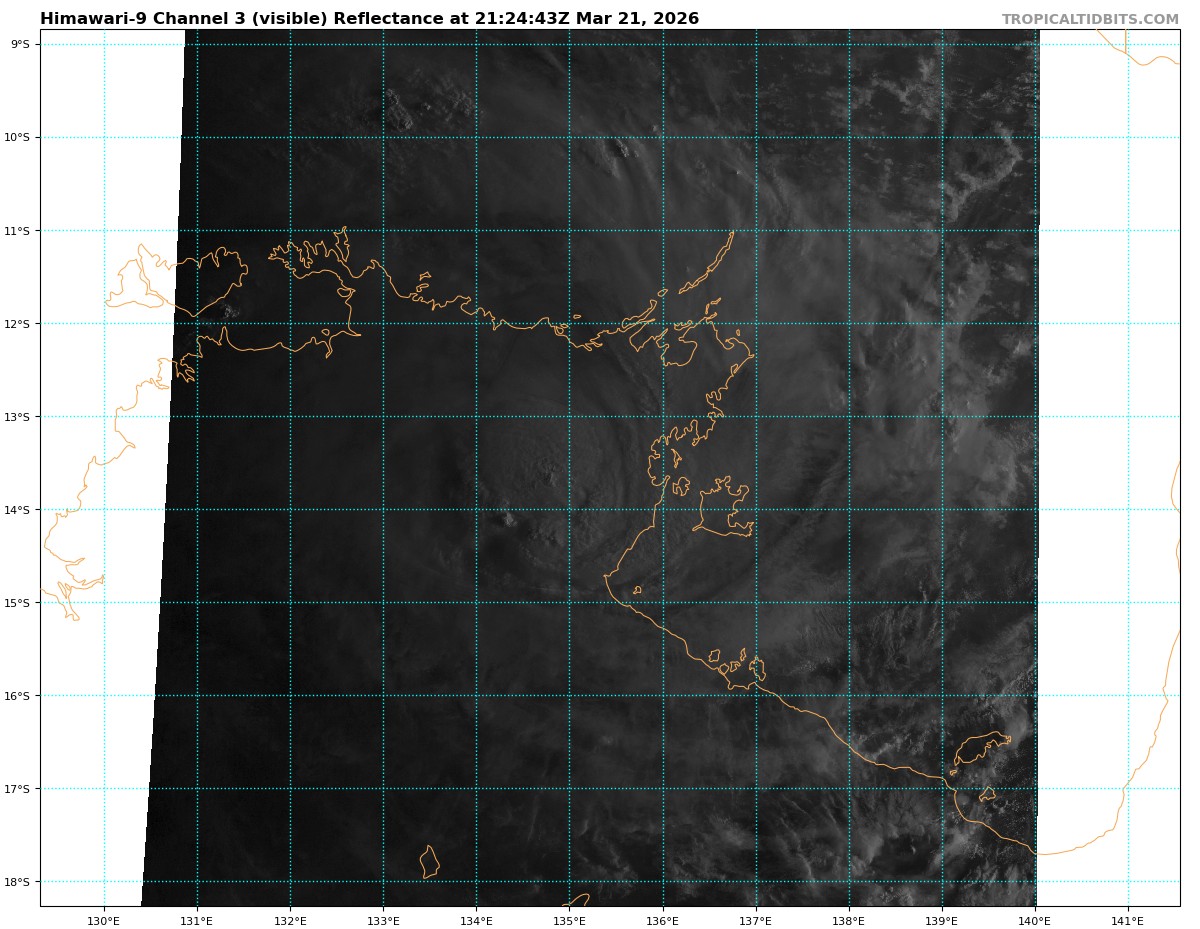Select the 14°S latitude axis label

(18, 510)
